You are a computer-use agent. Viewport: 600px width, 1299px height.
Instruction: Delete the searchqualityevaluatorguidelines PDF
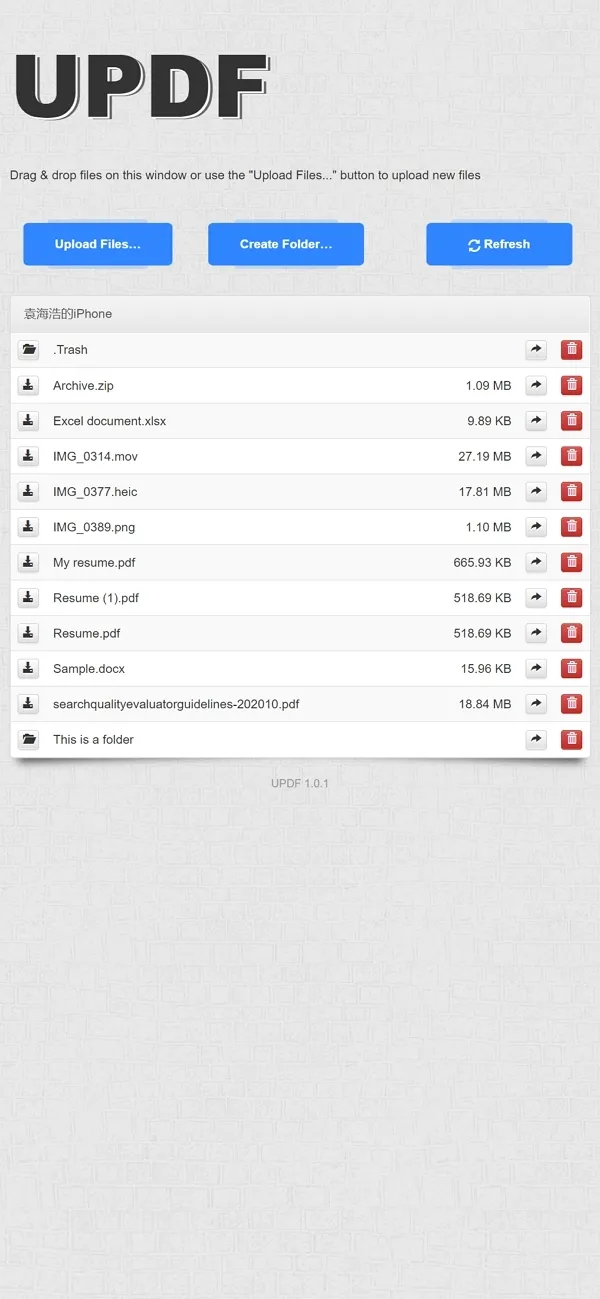click(571, 704)
